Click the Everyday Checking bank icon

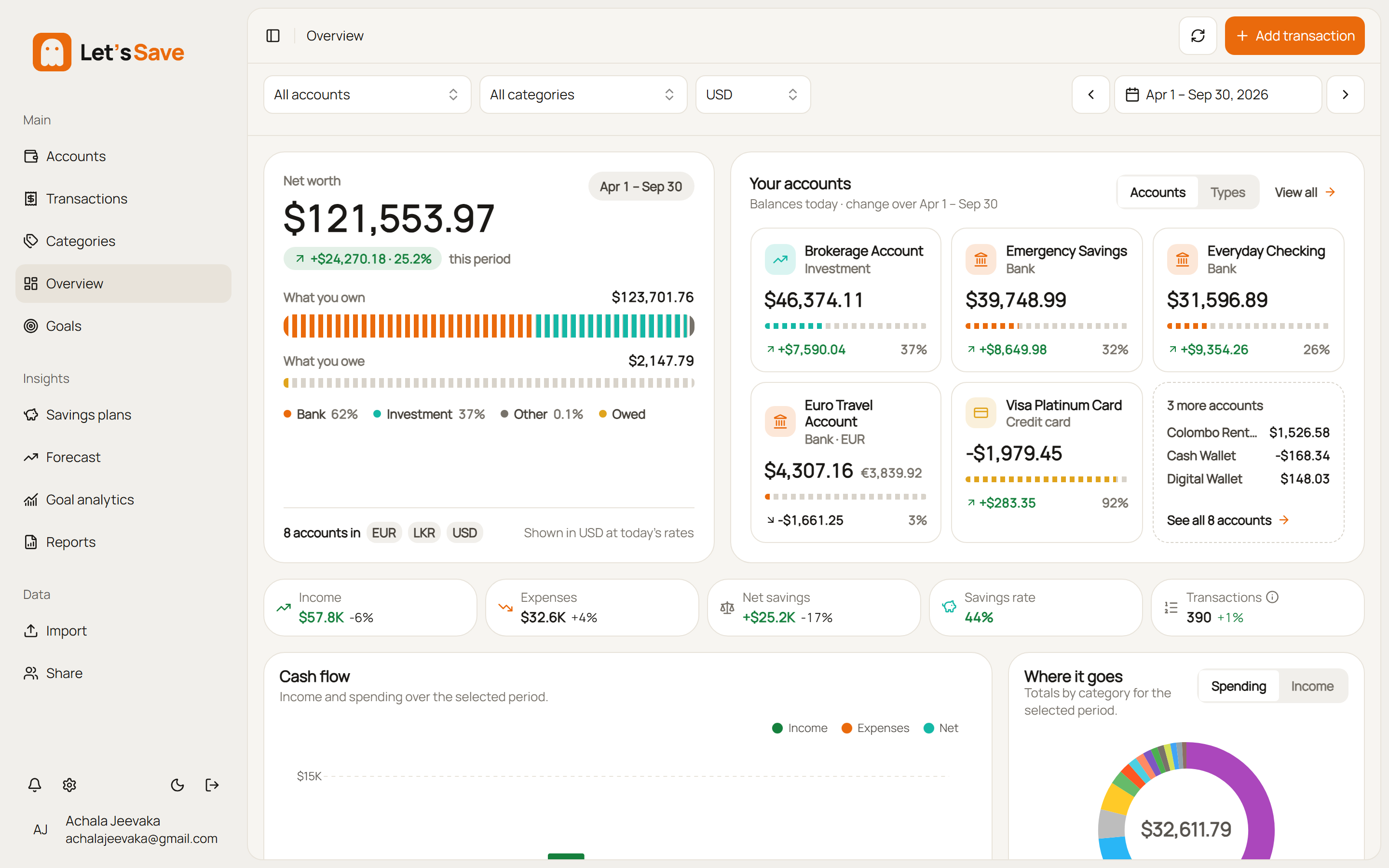pyautogui.click(x=1183, y=259)
